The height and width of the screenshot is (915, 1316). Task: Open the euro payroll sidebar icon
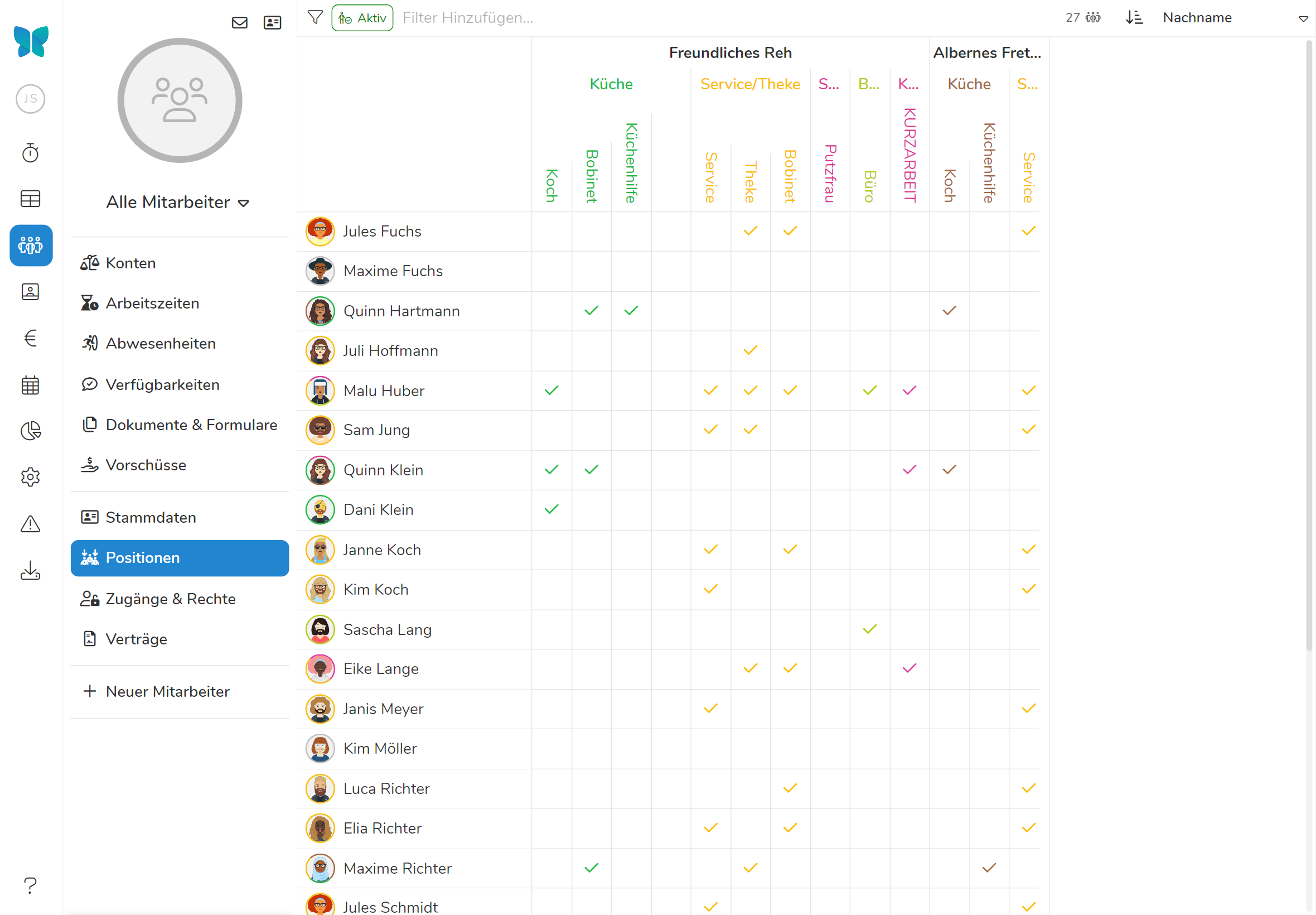30,338
